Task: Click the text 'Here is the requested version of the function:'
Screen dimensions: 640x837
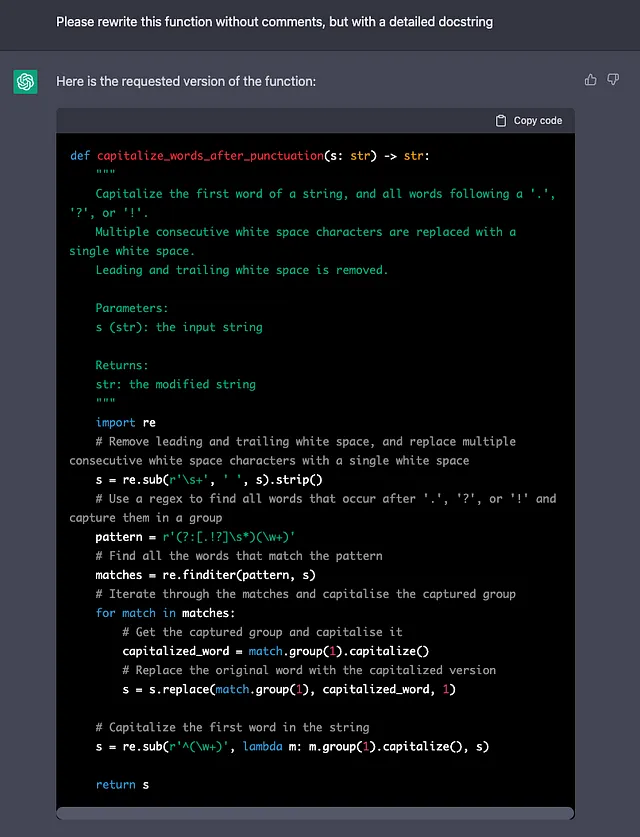Action: pos(186,81)
